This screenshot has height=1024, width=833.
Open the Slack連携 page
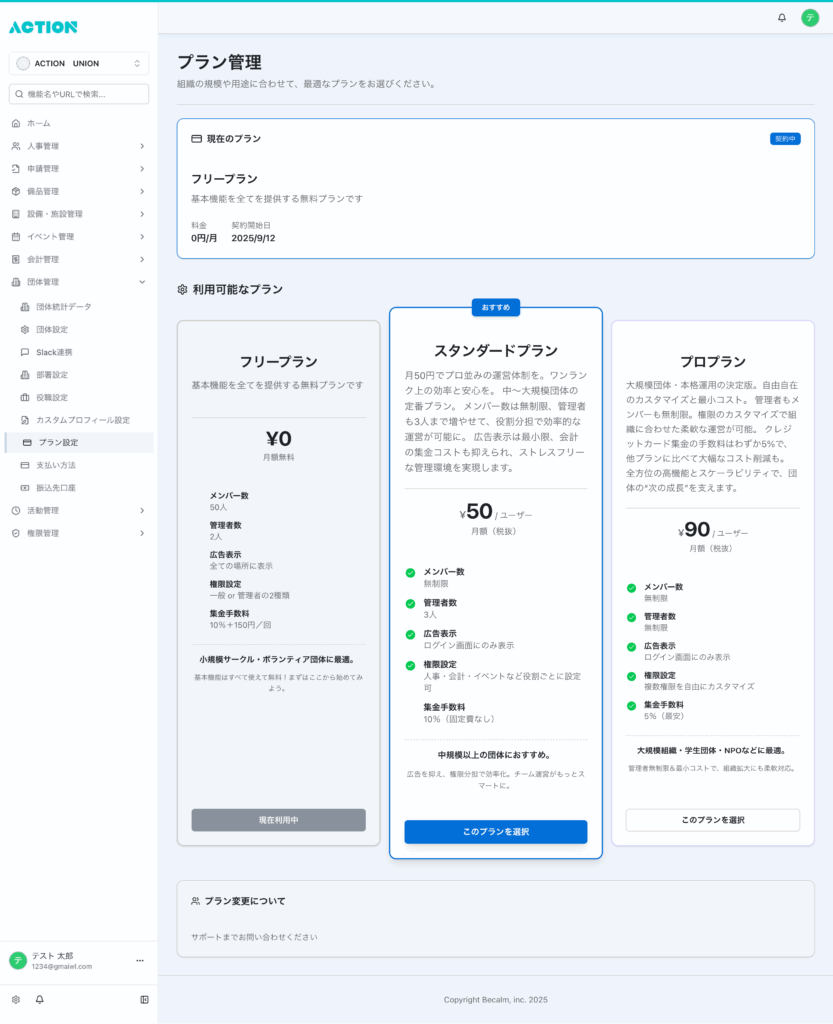(54, 352)
